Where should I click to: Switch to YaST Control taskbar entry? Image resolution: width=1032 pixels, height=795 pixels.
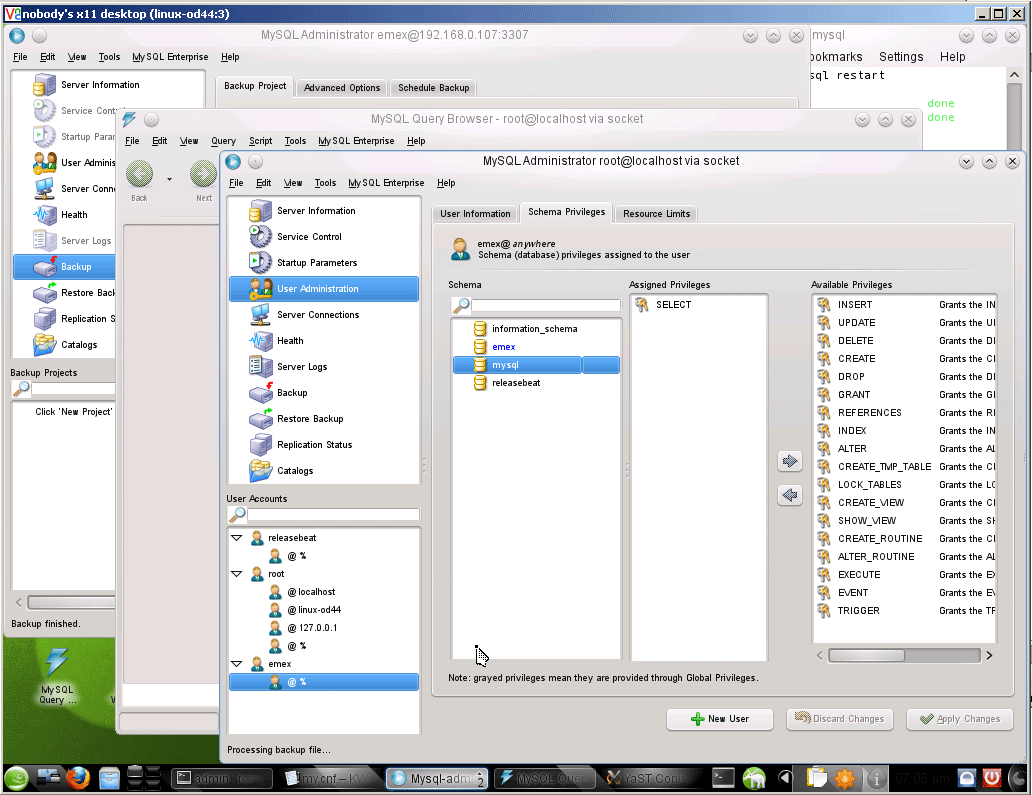[x=650, y=779]
